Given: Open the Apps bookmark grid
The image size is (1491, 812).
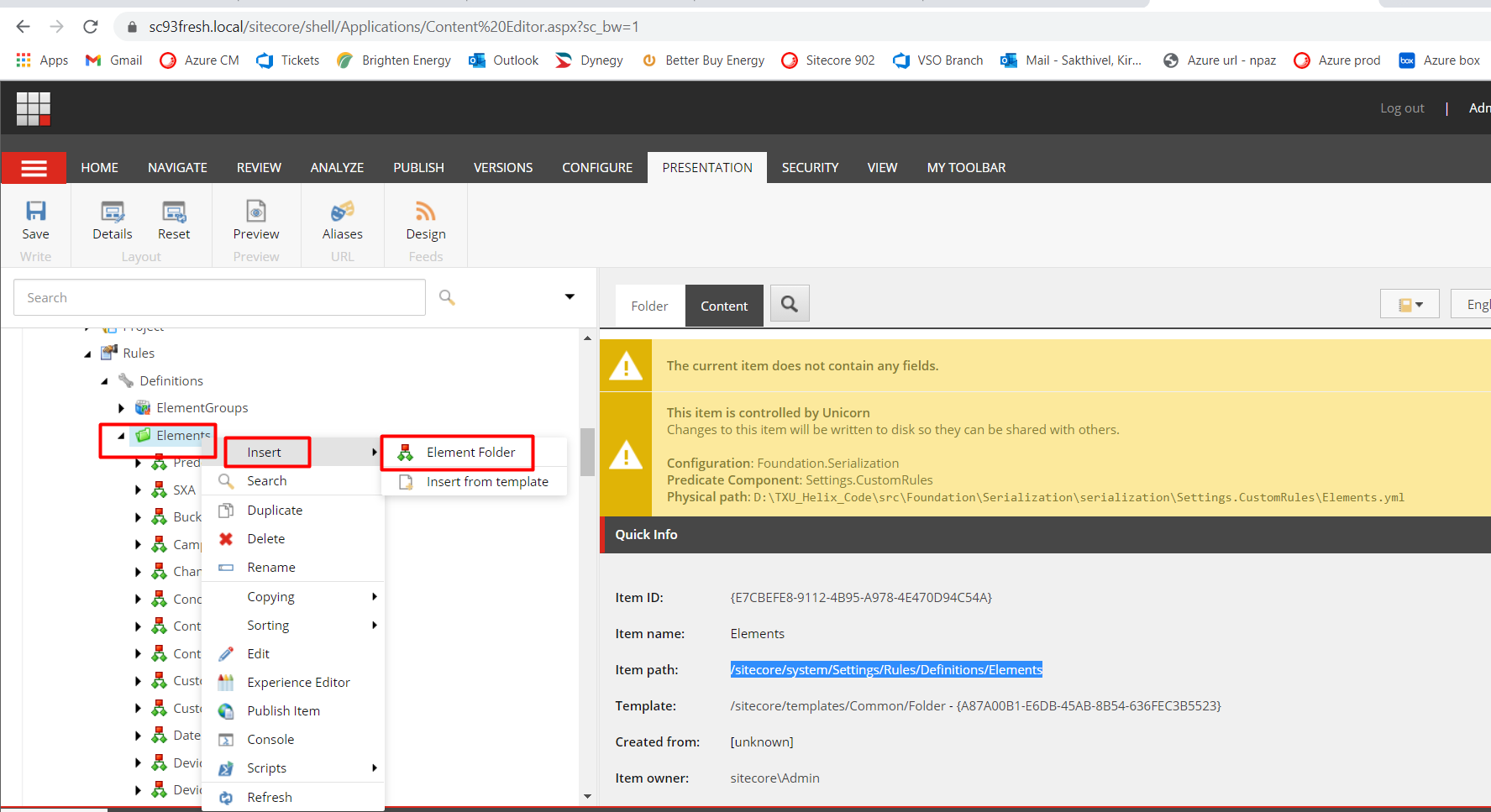Looking at the screenshot, I should point(42,60).
